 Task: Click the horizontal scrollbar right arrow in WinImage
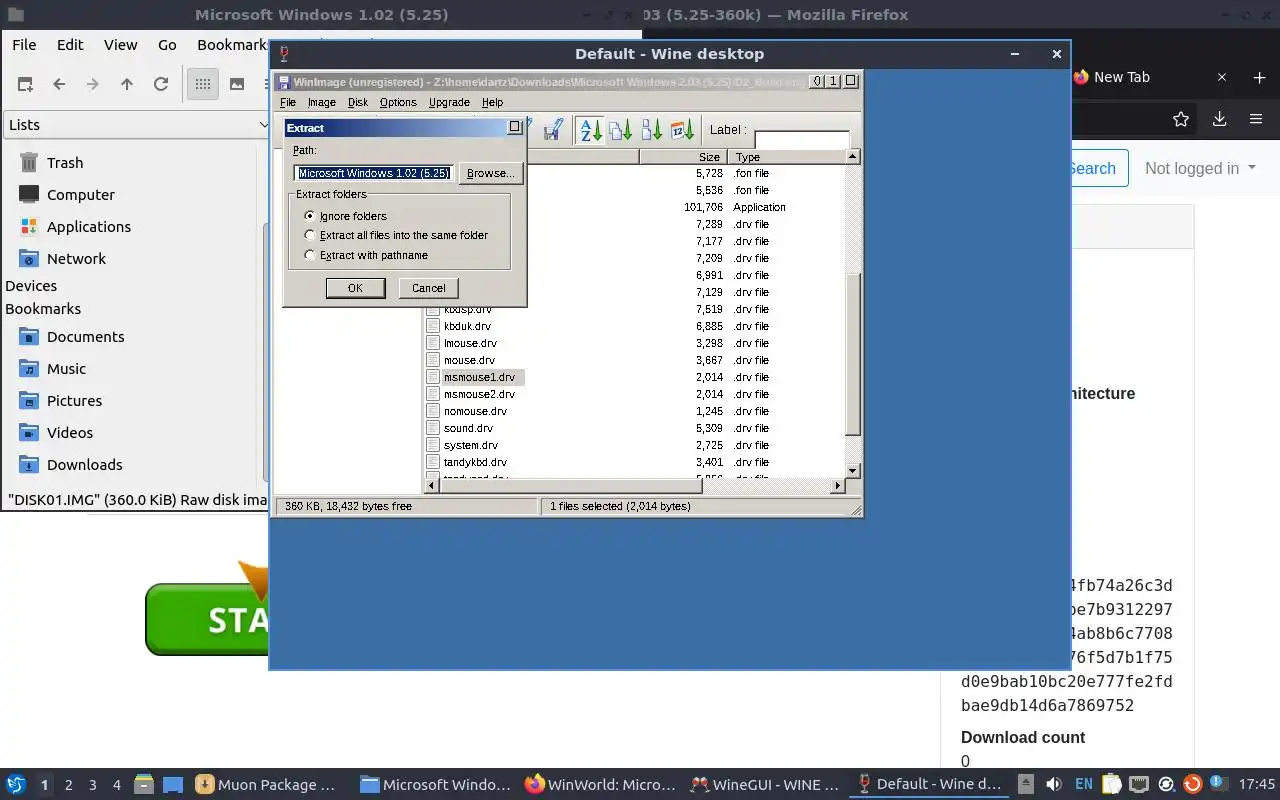tap(838, 486)
